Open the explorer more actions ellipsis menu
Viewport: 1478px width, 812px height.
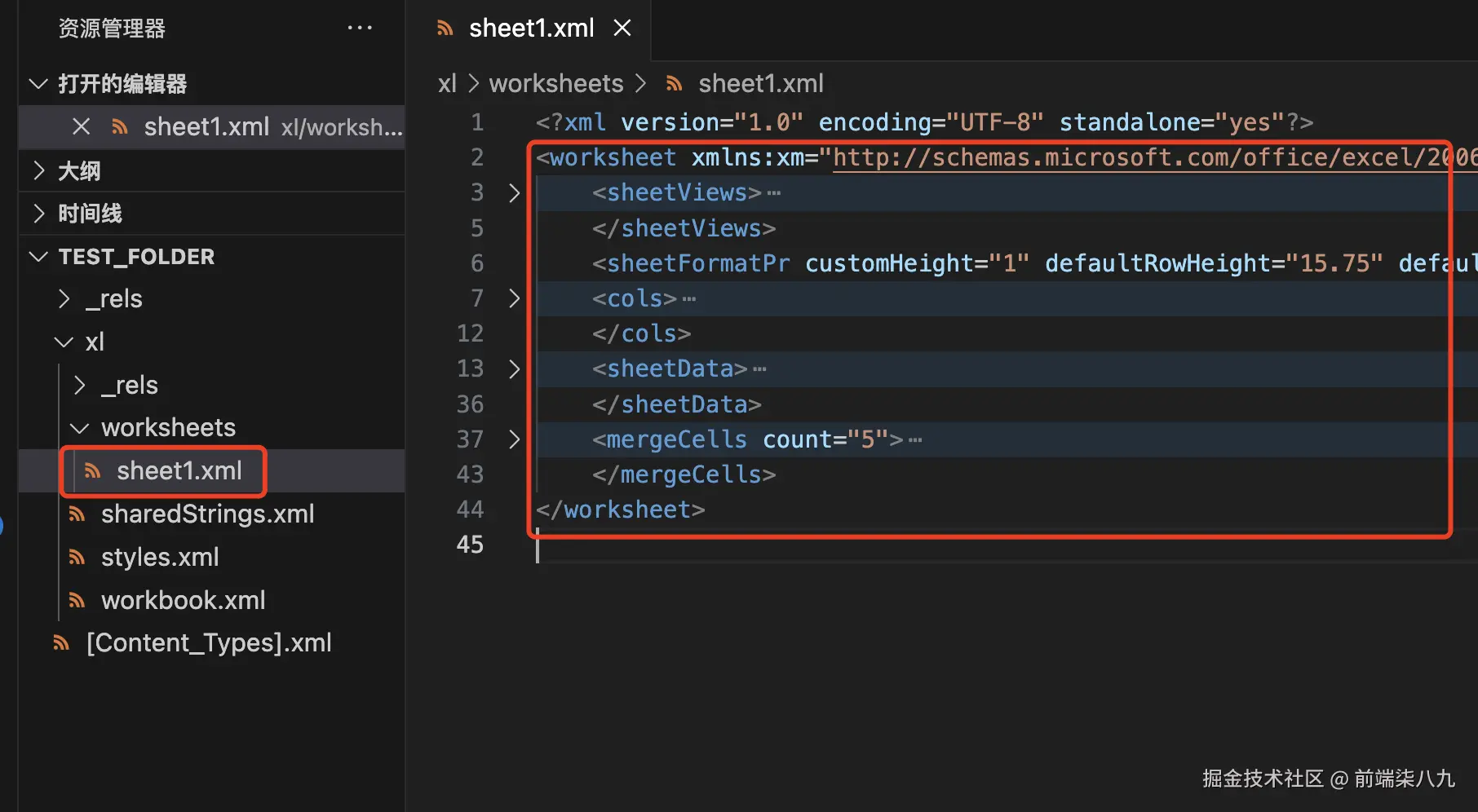click(360, 28)
